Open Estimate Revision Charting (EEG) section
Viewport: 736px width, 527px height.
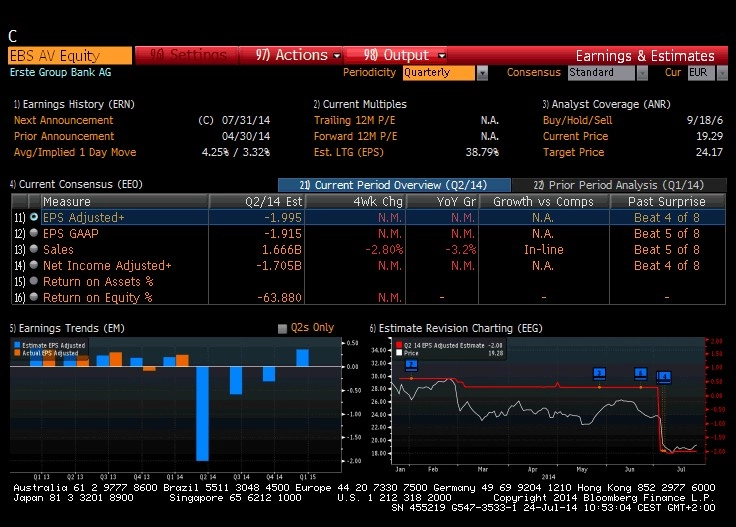(x=456, y=328)
